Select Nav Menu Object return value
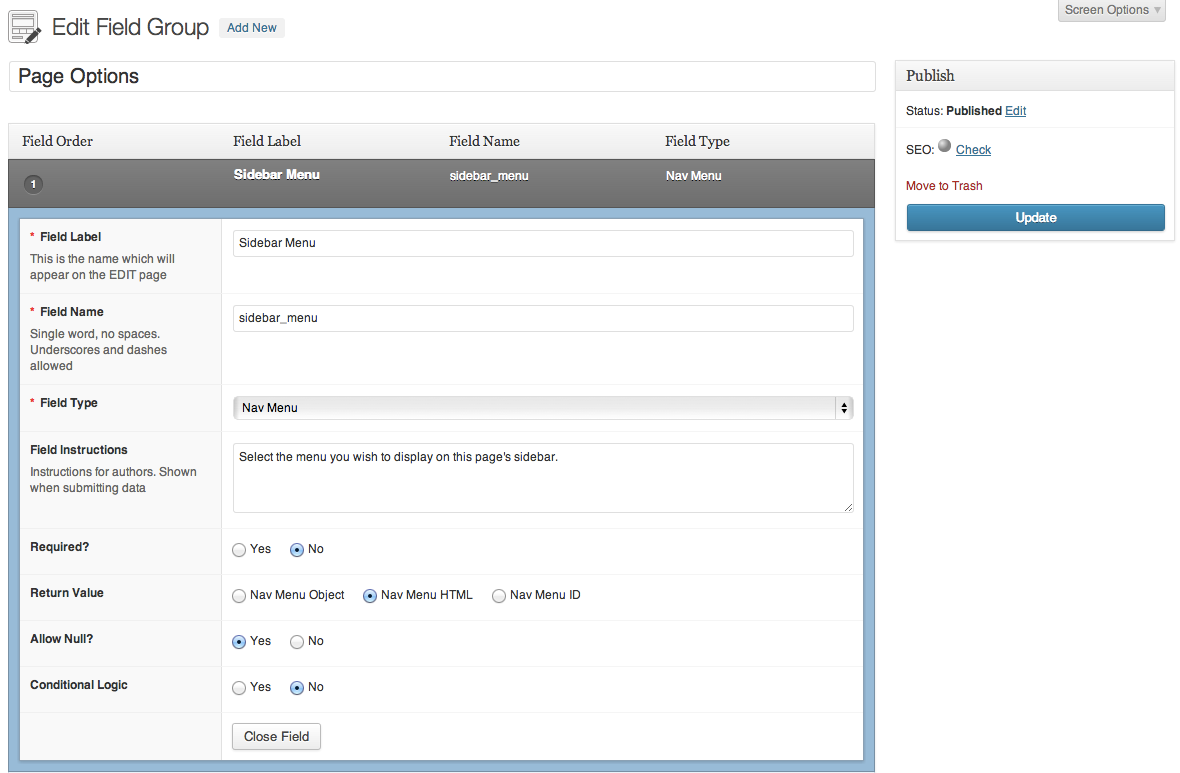The height and width of the screenshot is (773, 1180). coord(239,596)
